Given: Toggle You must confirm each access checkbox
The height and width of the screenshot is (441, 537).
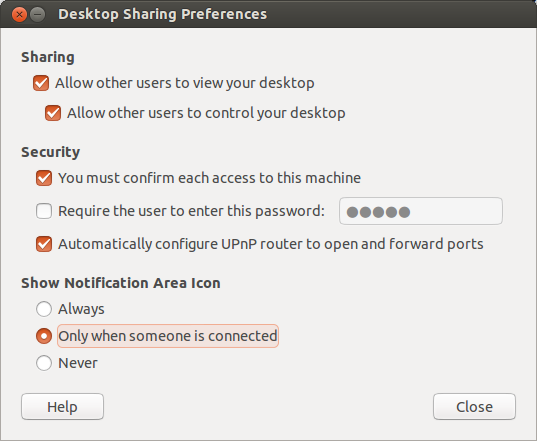Looking at the screenshot, I should pos(44,178).
